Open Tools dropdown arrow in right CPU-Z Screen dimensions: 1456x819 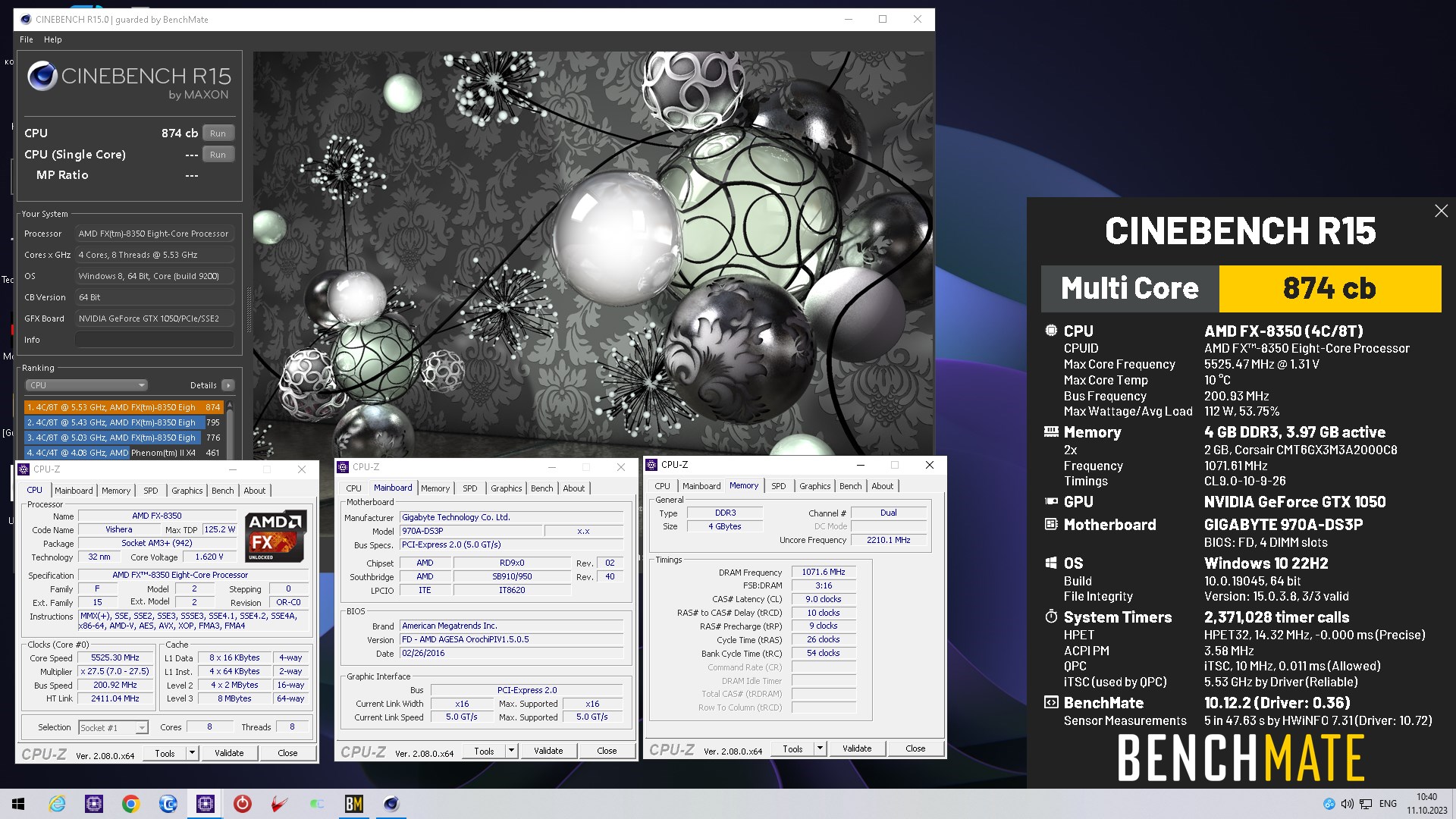pyautogui.click(x=821, y=748)
